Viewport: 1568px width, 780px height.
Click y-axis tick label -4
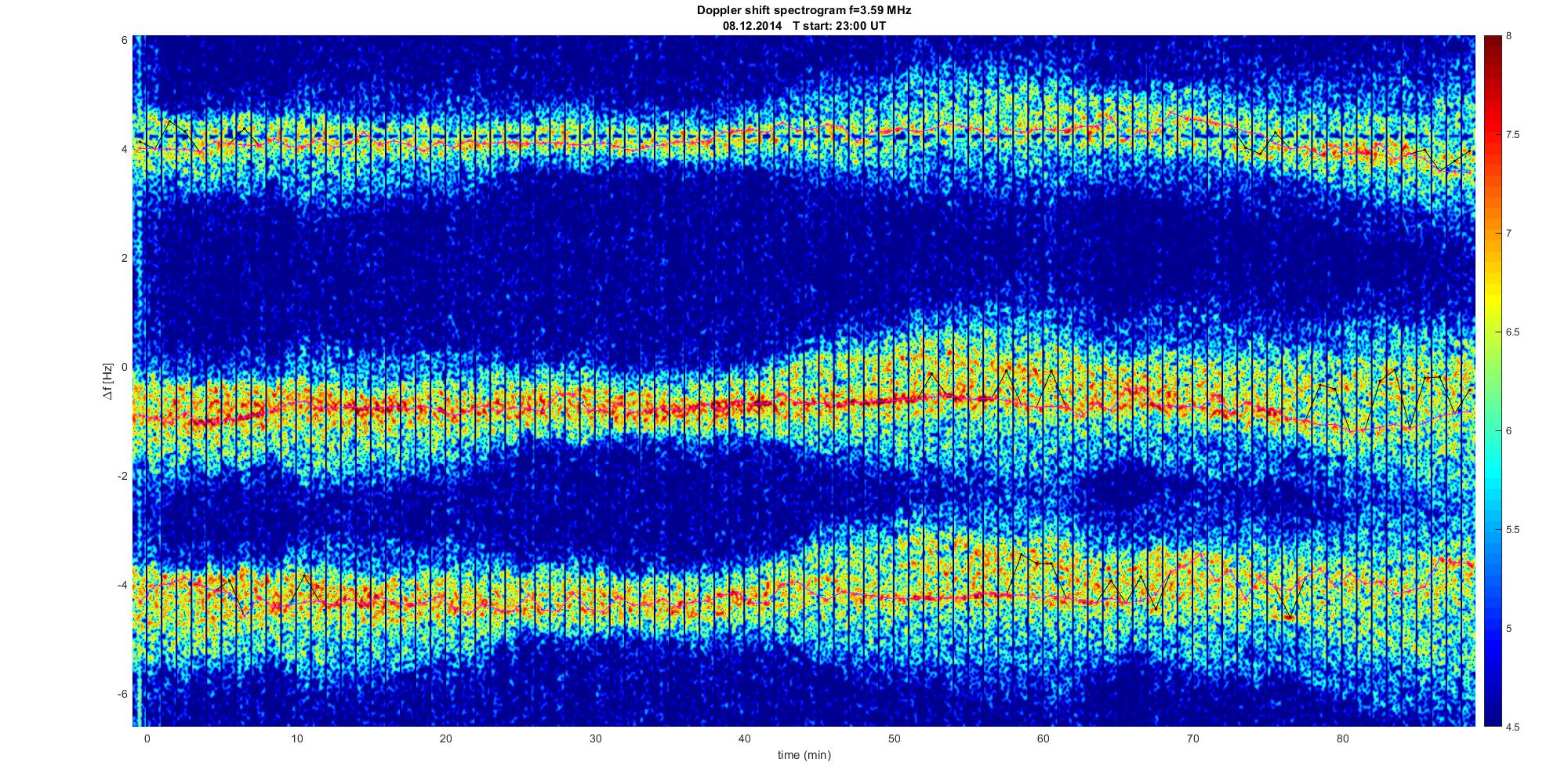[123, 585]
